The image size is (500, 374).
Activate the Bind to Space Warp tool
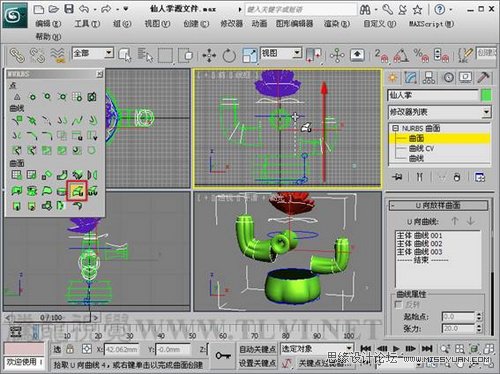click(57, 55)
